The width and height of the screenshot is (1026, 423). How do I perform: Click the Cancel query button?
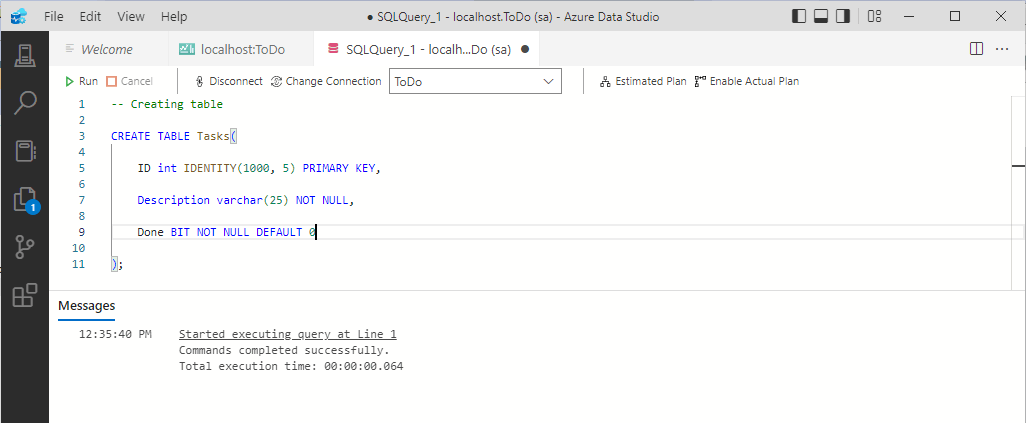coord(130,81)
